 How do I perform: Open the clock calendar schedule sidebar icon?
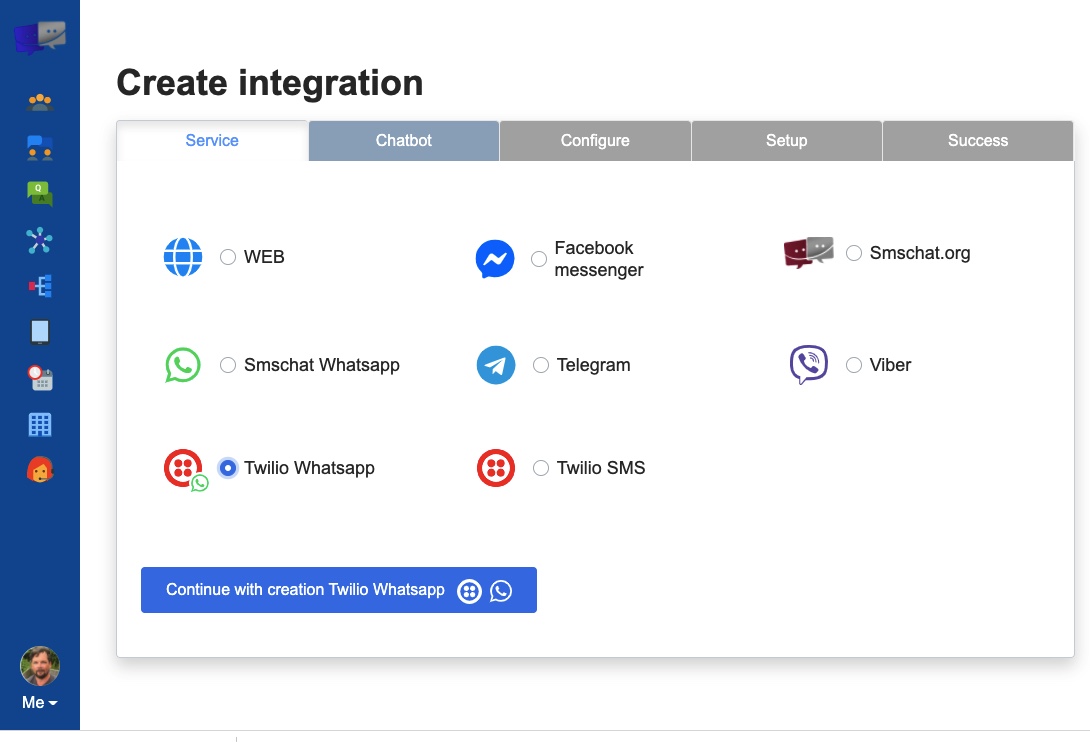click(40, 378)
